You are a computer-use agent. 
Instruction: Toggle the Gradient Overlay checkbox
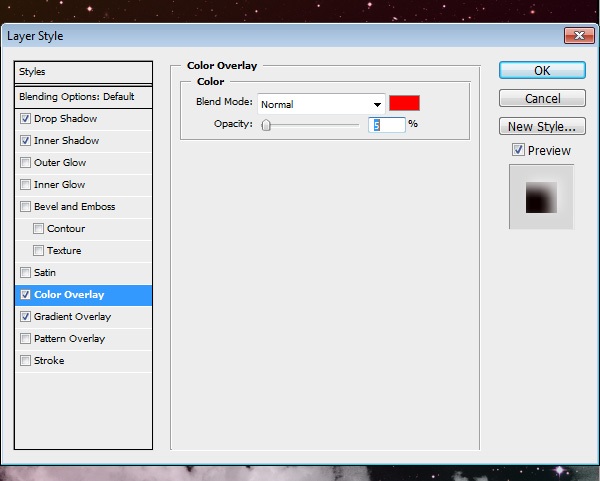click(25, 317)
